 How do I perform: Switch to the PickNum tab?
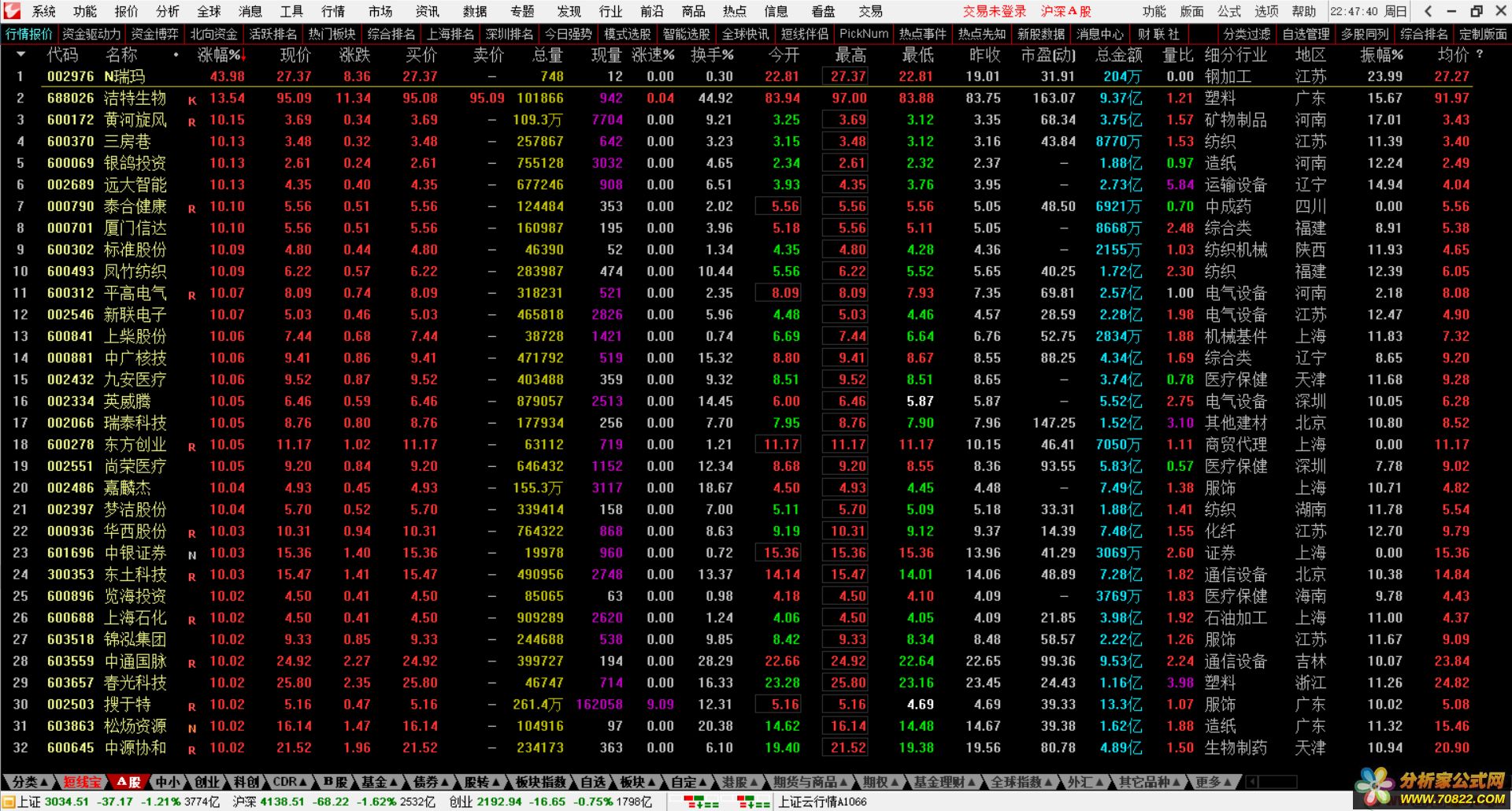click(864, 34)
